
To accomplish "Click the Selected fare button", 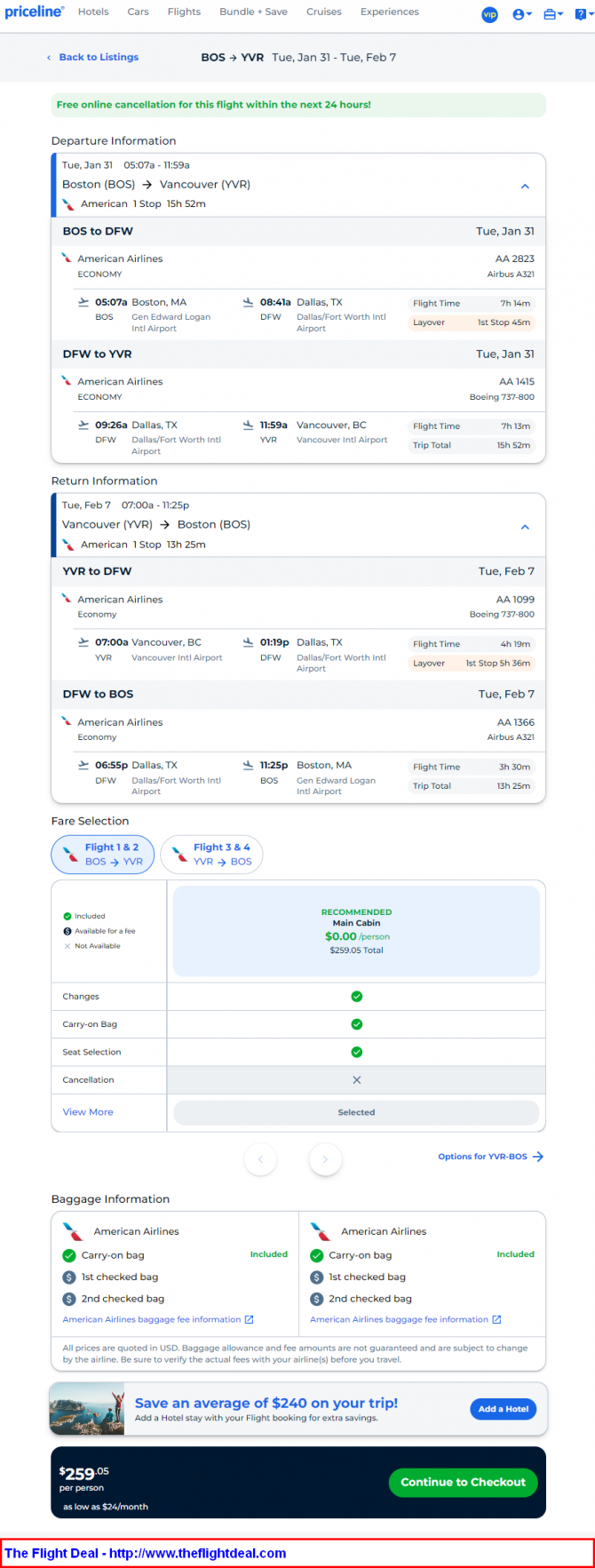I will (356, 1112).
